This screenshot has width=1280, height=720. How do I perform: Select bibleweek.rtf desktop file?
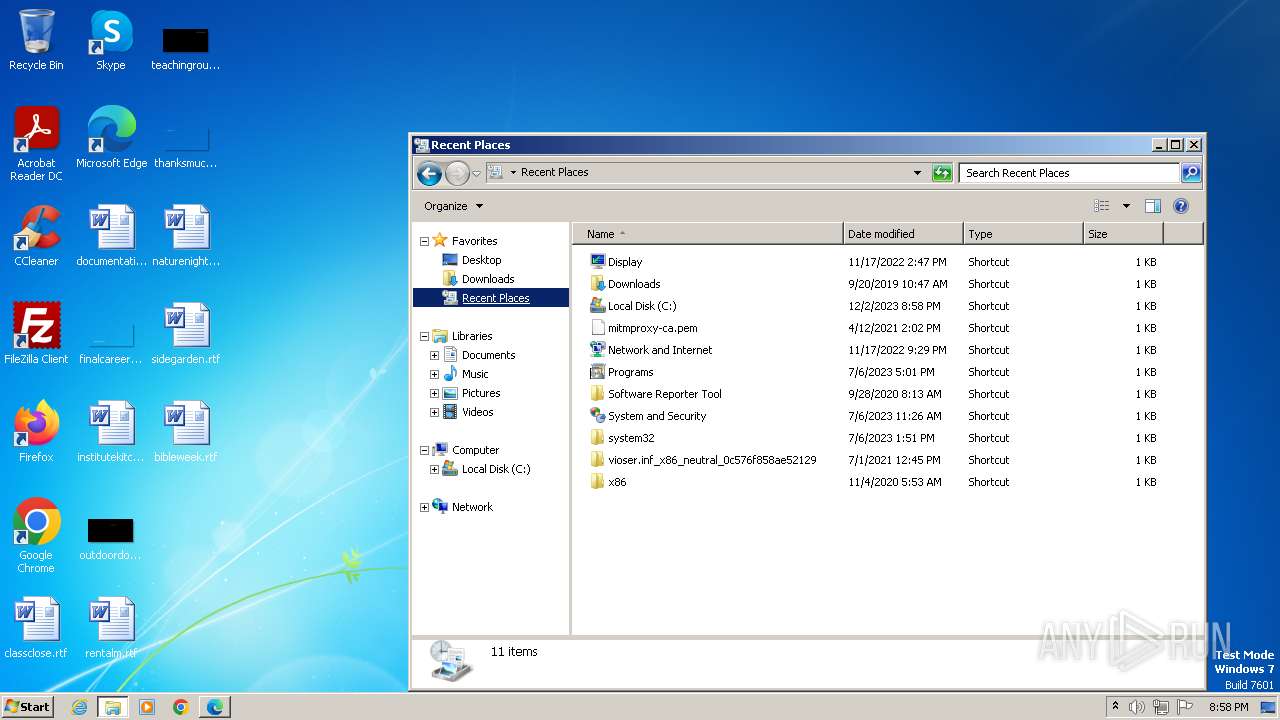[x=186, y=432]
